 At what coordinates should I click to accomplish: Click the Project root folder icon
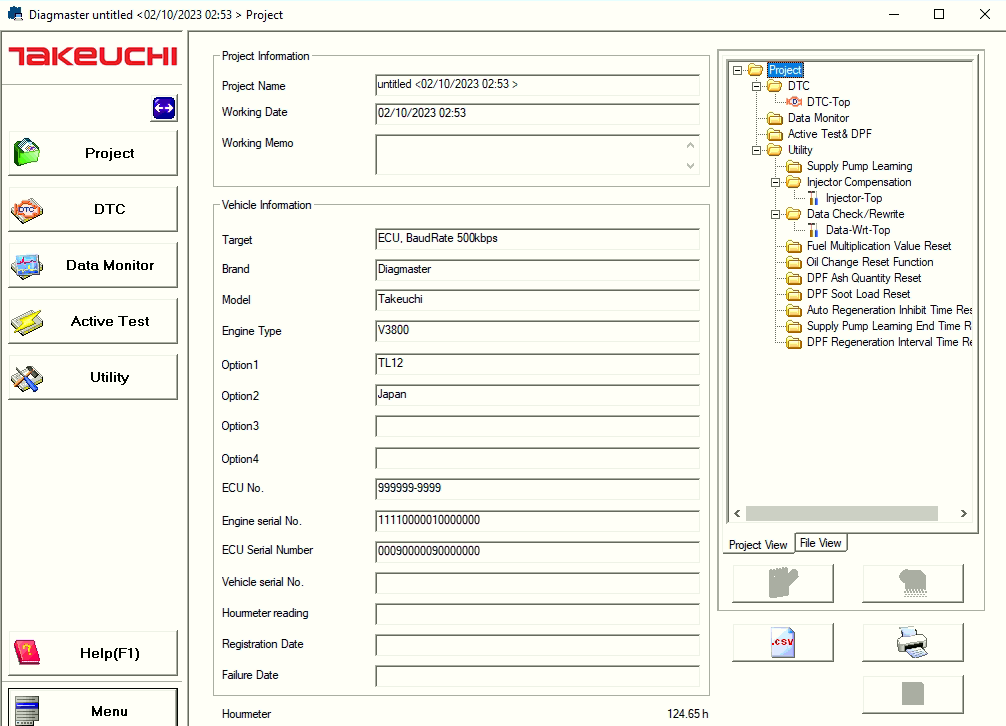click(756, 70)
